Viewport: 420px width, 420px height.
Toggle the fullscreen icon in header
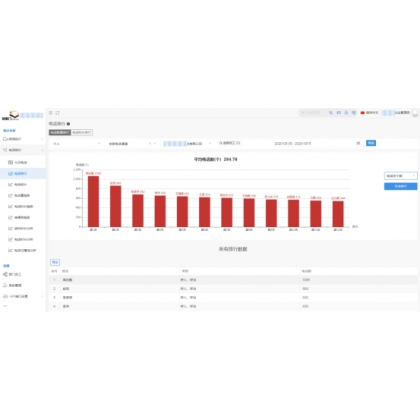[57, 113]
